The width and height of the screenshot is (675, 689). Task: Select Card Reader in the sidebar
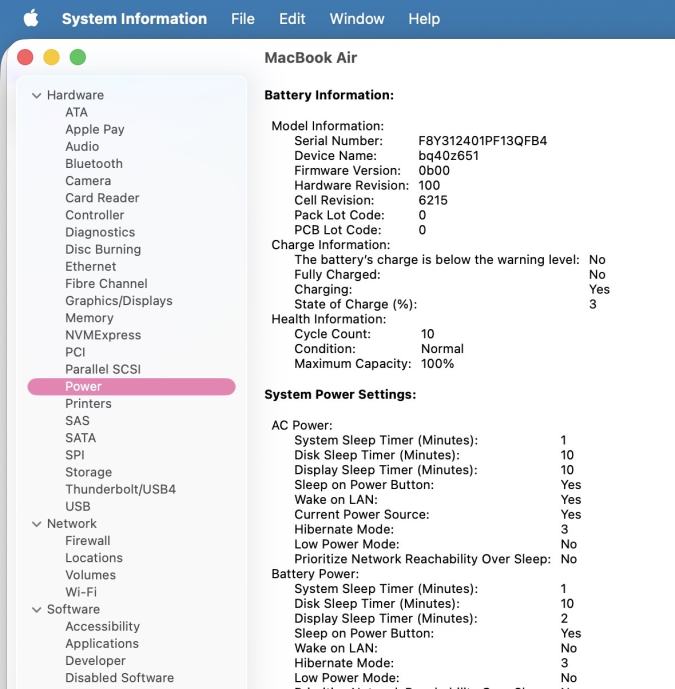[x=102, y=198]
